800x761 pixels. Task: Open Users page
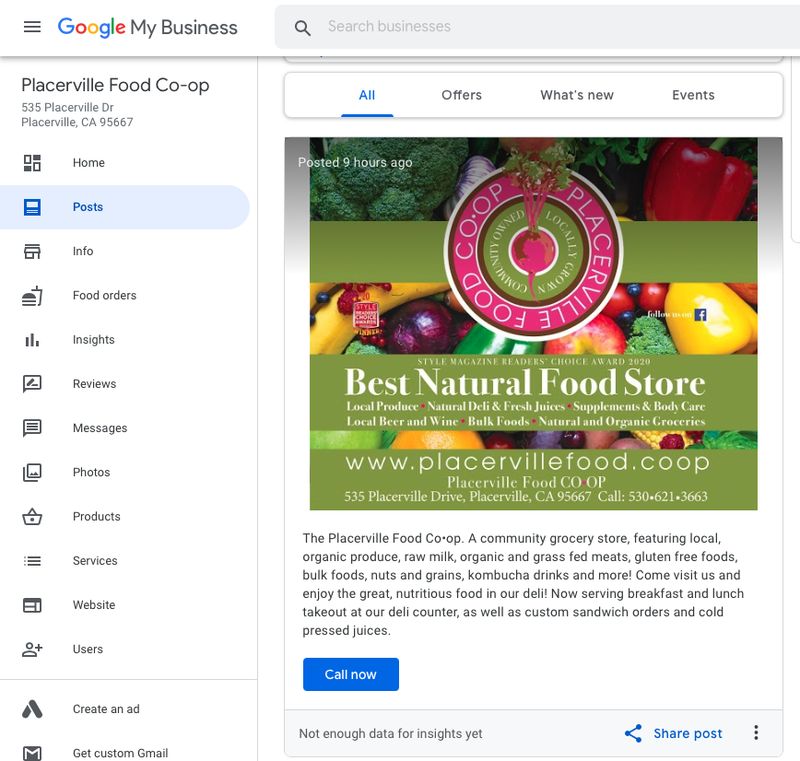88,649
